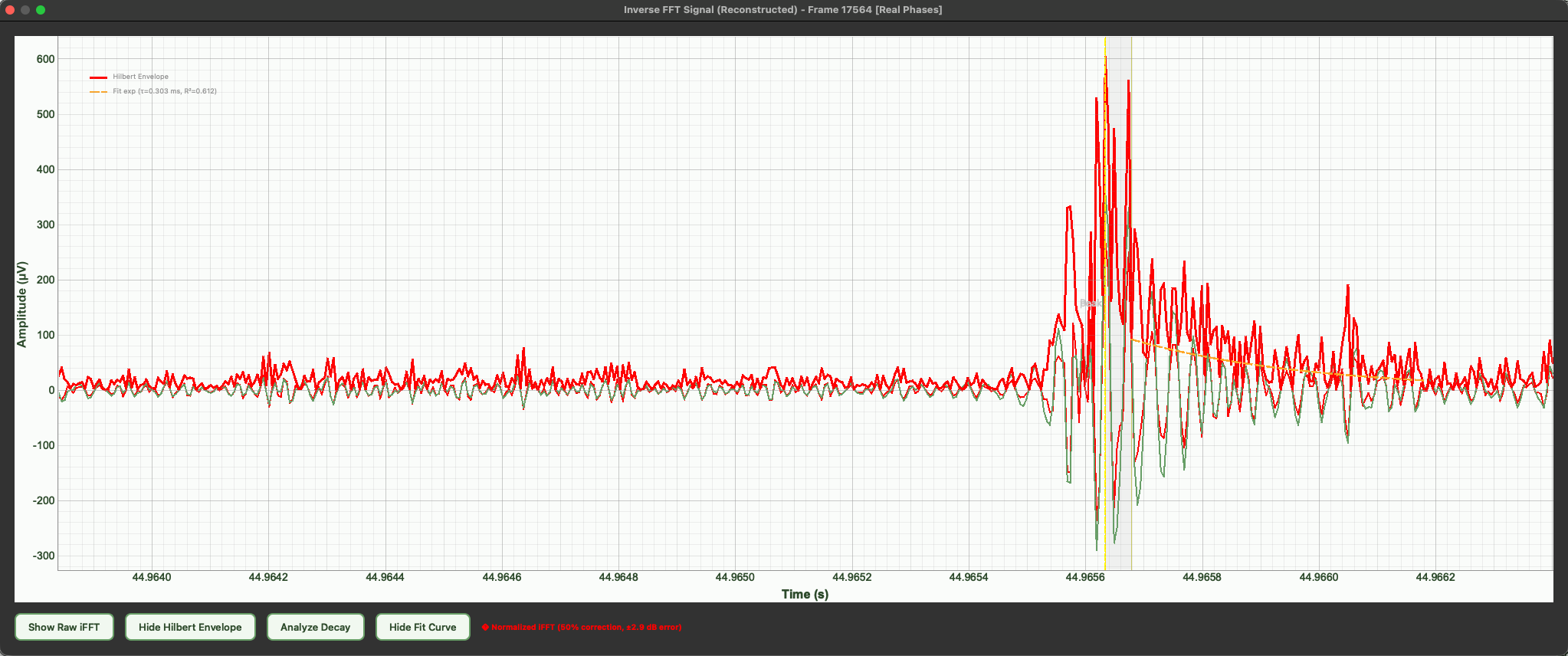1568x656 pixels.
Task: Click the 600 y-axis tick label
Action: point(45,59)
